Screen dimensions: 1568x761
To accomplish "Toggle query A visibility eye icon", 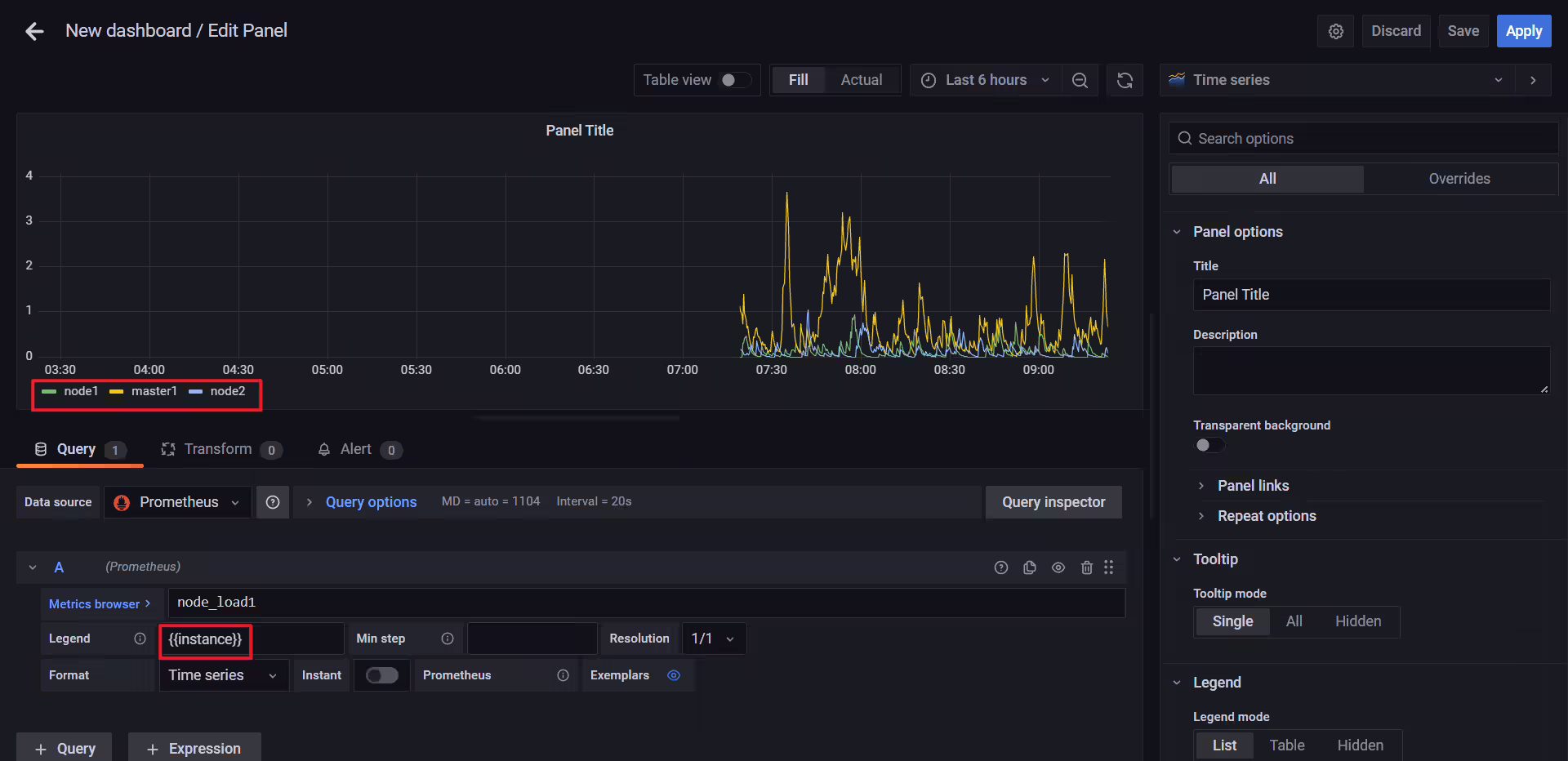I will 1058,567.
